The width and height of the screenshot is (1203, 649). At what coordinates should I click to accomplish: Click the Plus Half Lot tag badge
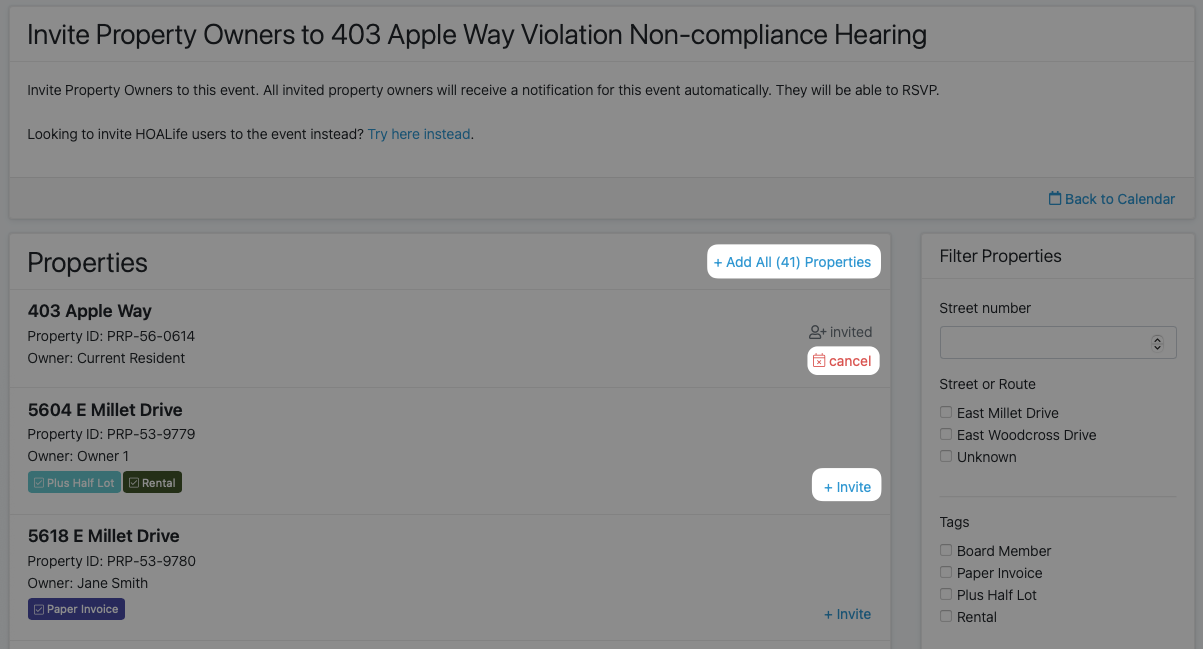tap(74, 483)
